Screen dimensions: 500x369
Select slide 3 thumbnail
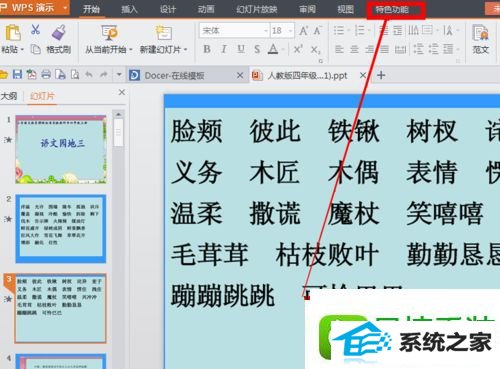(x=60, y=308)
